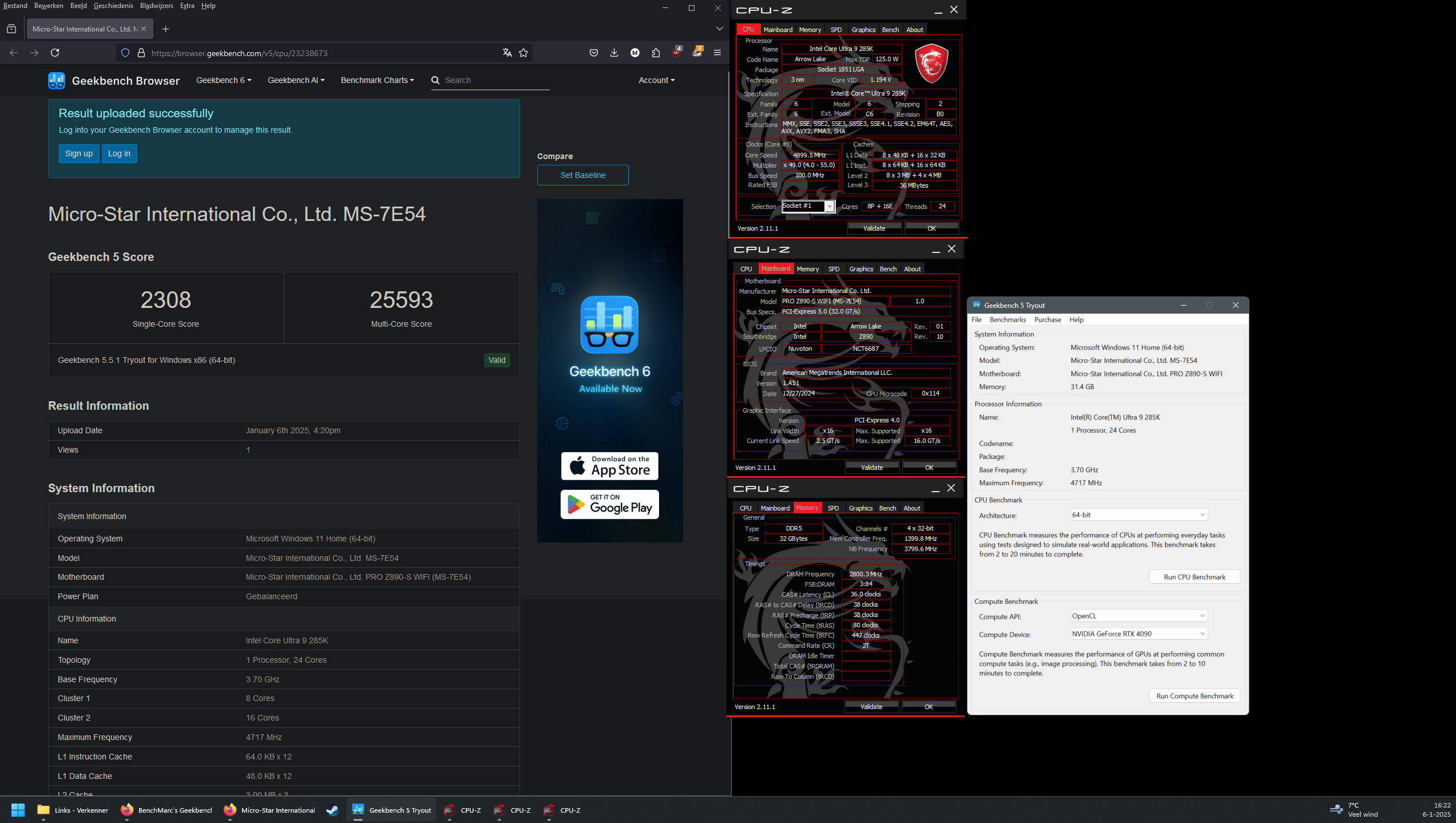Click the single-core score 2308

(166, 300)
